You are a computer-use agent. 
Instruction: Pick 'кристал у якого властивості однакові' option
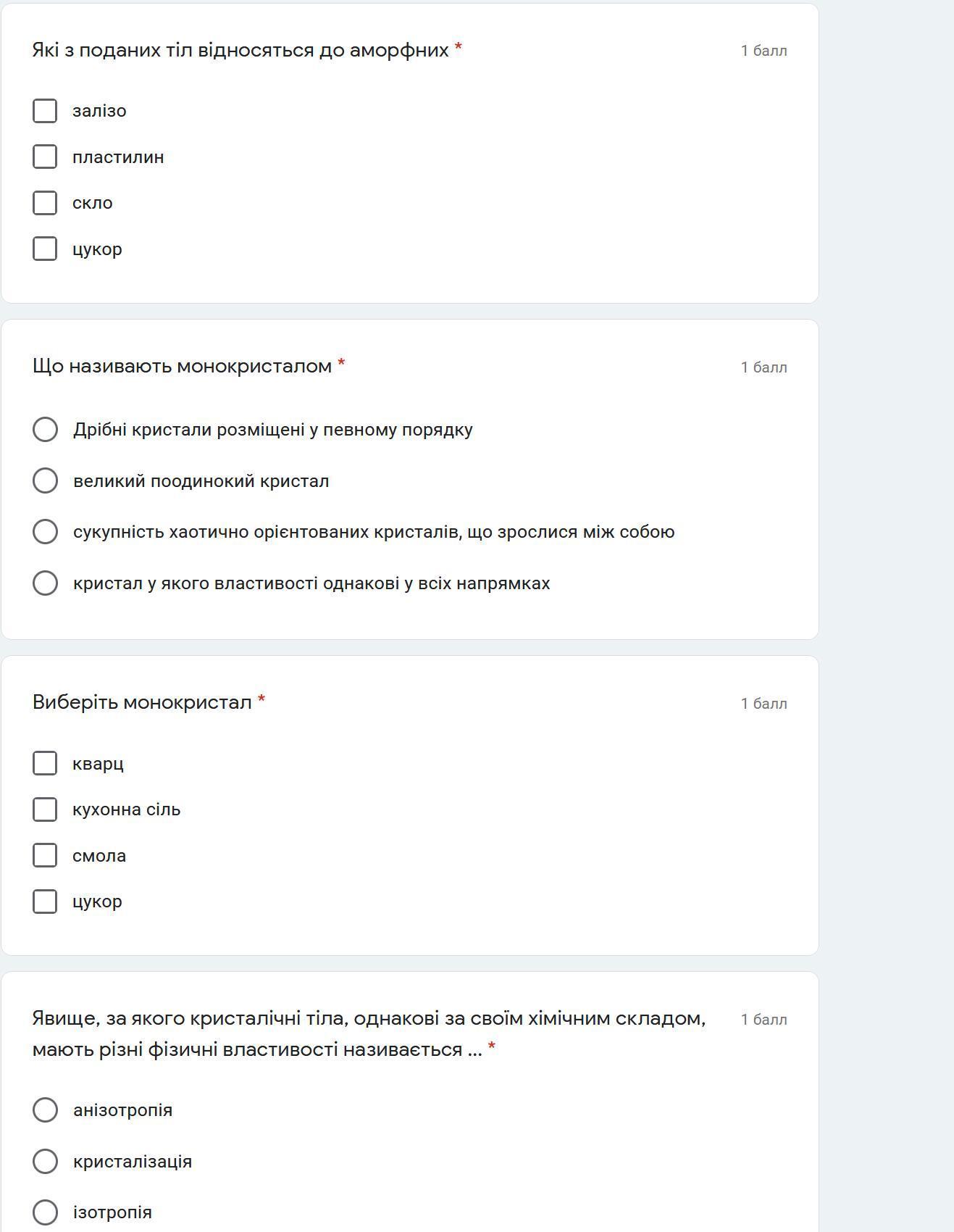click(45, 583)
